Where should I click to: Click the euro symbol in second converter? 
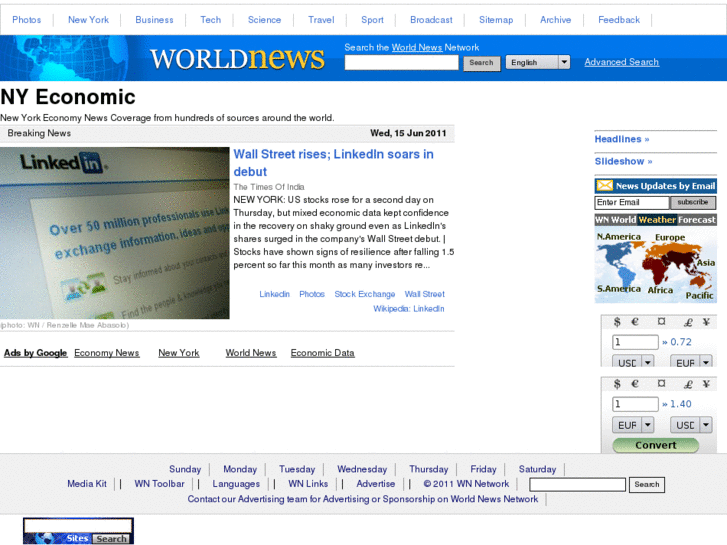[x=635, y=384]
